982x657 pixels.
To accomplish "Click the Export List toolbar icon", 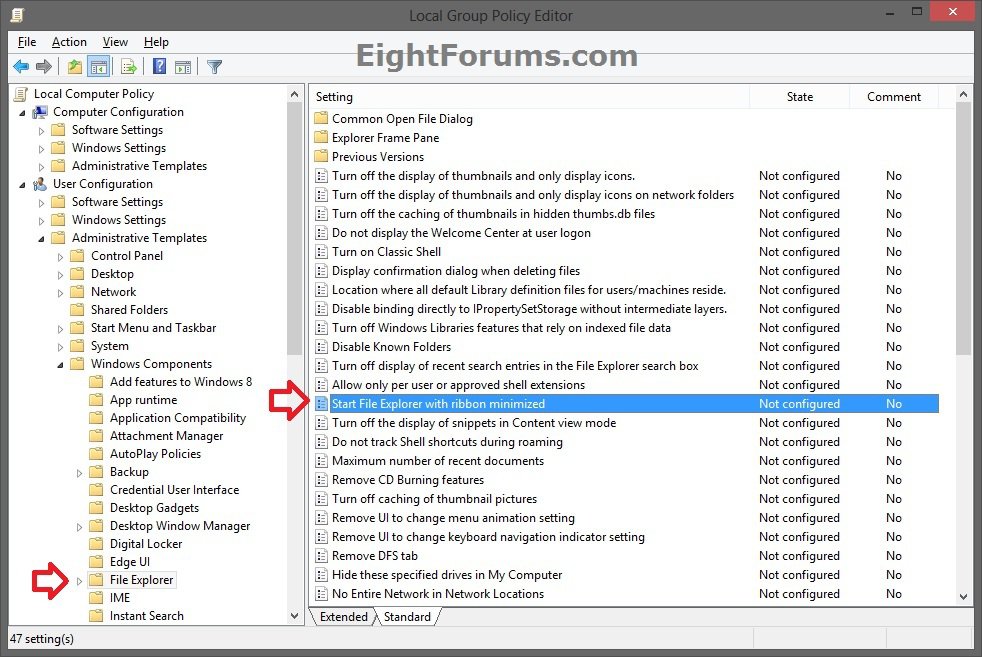I will [128, 67].
